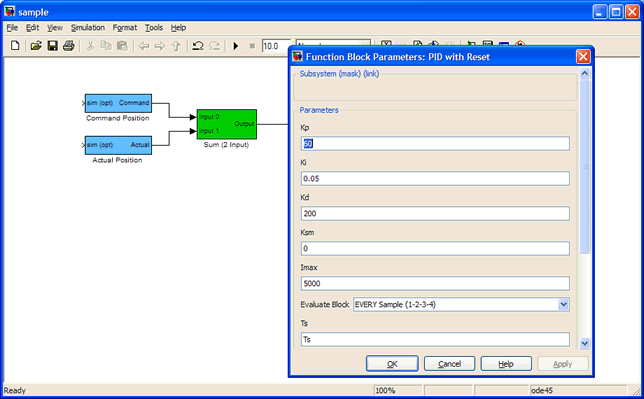Click the Ki field containing 0.05
Image resolution: width=644 pixels, height=399 pixels.
[435, 178]
